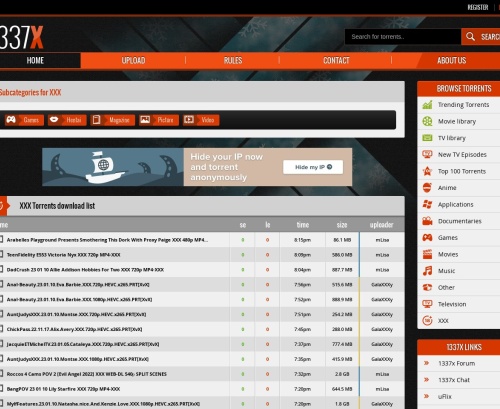Viewport: 500px width, 409px height.
Task: Focus the Search for torrents field
Action: pyautogui.click(x=403, y=37)
